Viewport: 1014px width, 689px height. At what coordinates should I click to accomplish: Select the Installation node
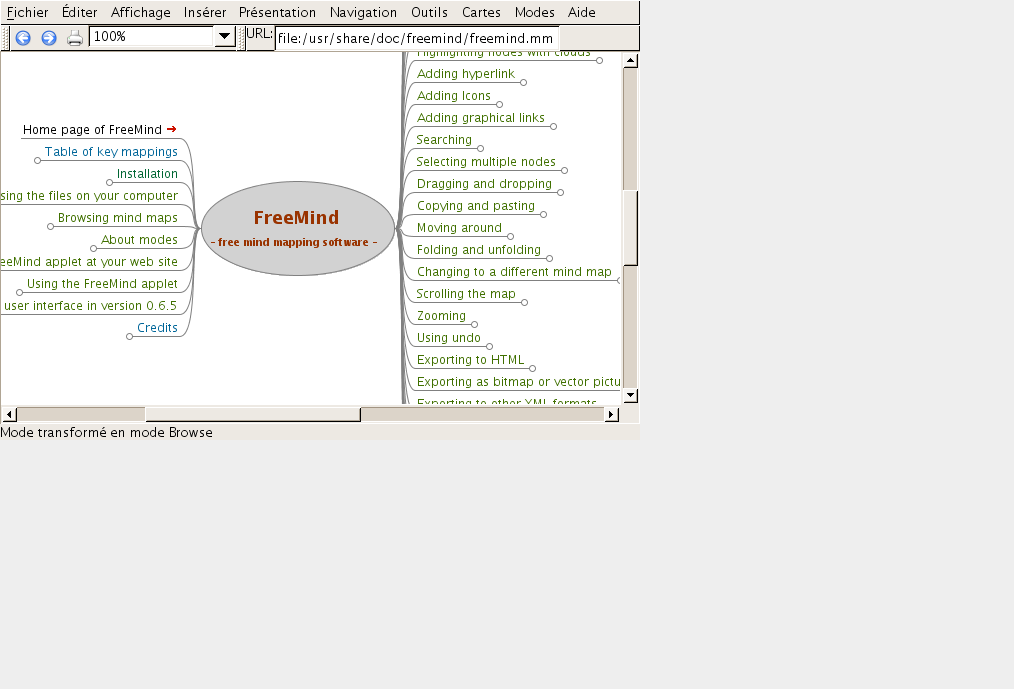pos(147,173)
